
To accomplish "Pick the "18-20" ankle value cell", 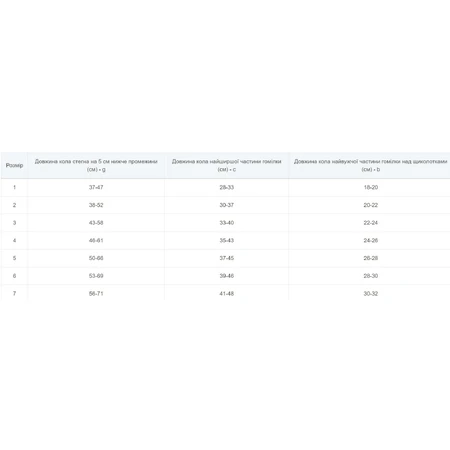I will (x=370, y=187).
